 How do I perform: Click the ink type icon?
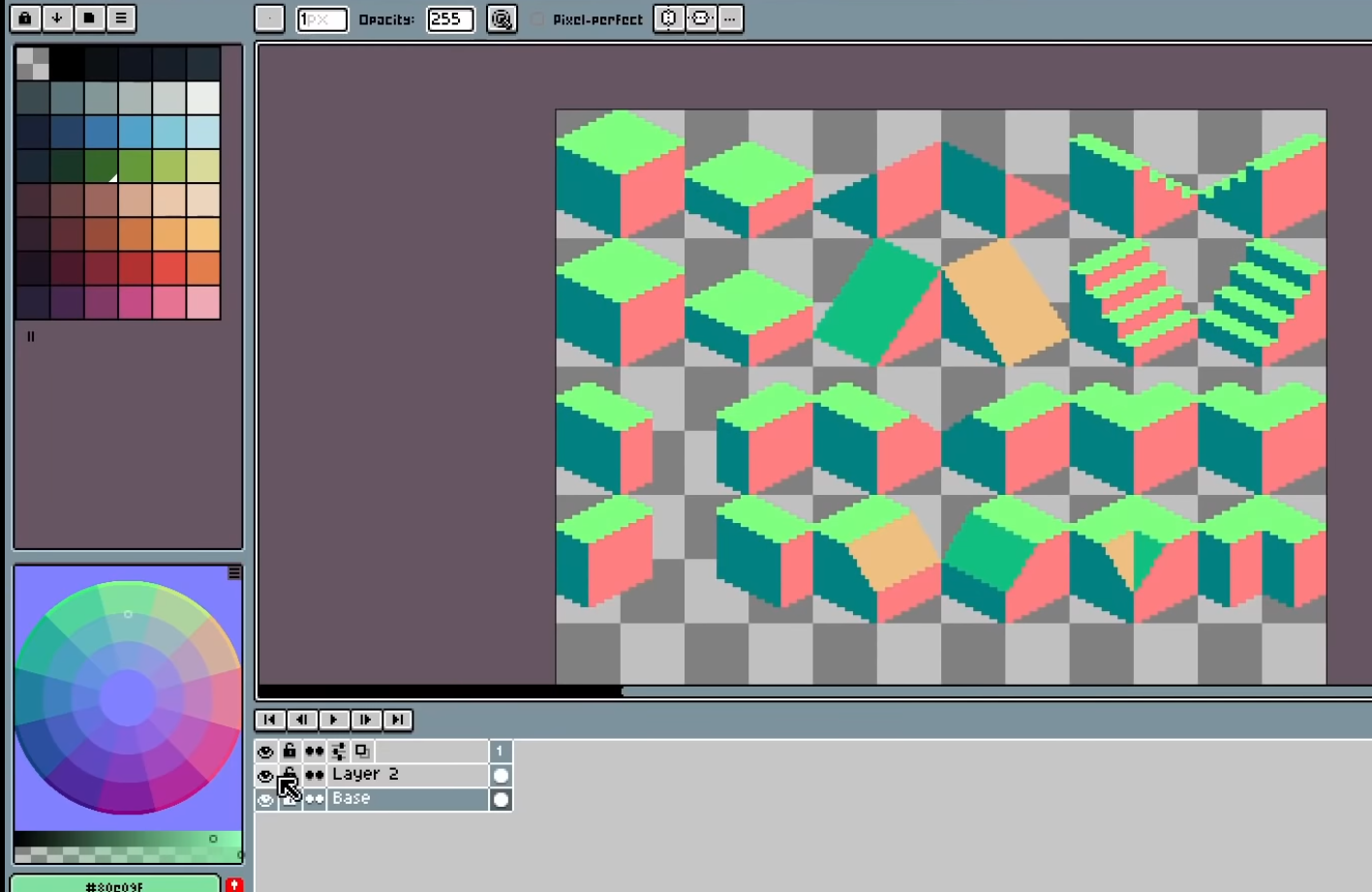(502, 19)
